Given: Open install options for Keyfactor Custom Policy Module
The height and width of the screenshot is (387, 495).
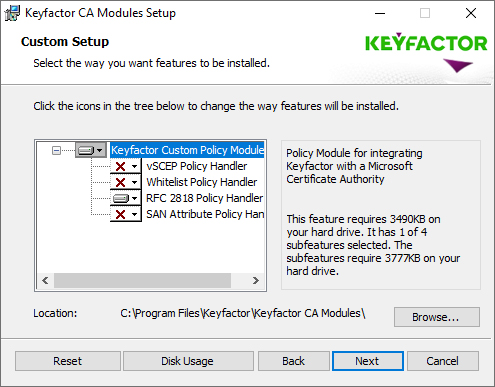Looking at the screenshot, I should coord(91,150).
